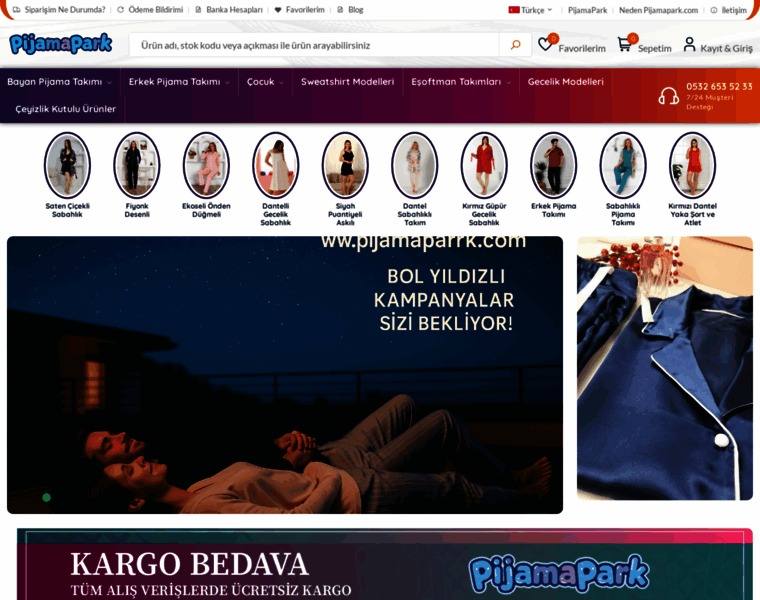Open Çocuk category
This screenshot has width=760, height=600.
coord(261,82)
